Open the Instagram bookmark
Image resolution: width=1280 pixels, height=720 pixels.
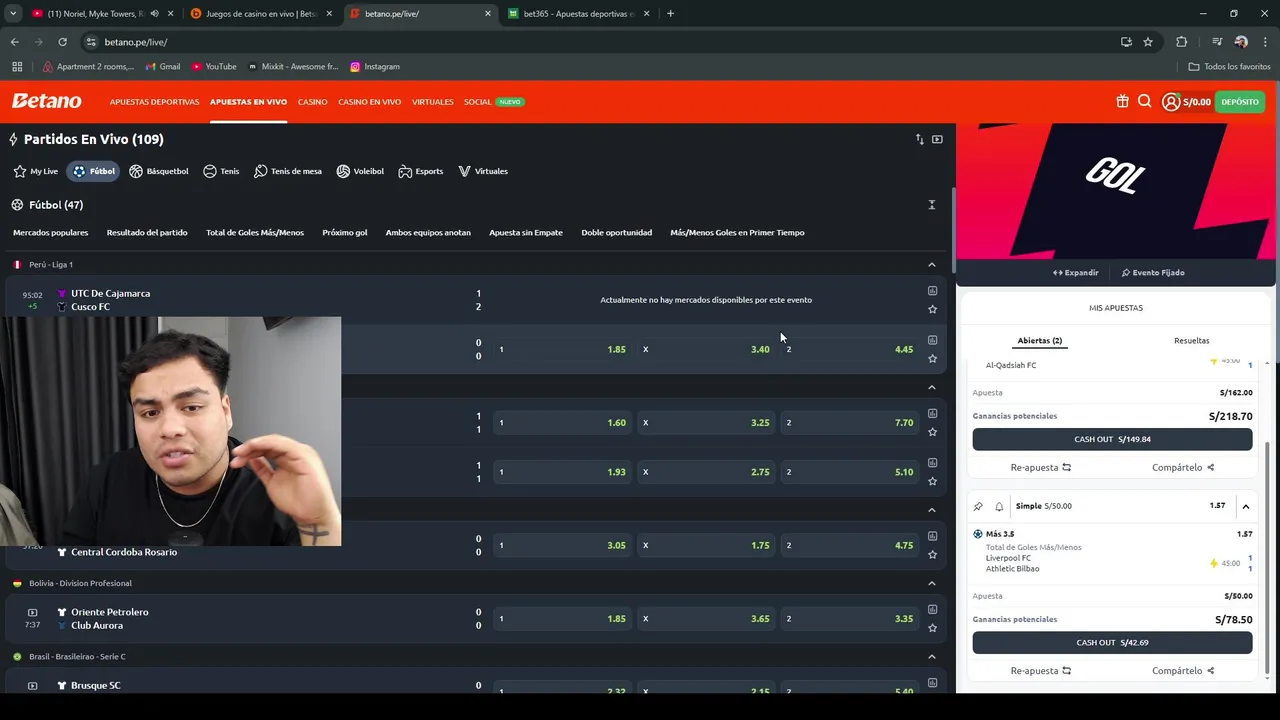(375, 67)
